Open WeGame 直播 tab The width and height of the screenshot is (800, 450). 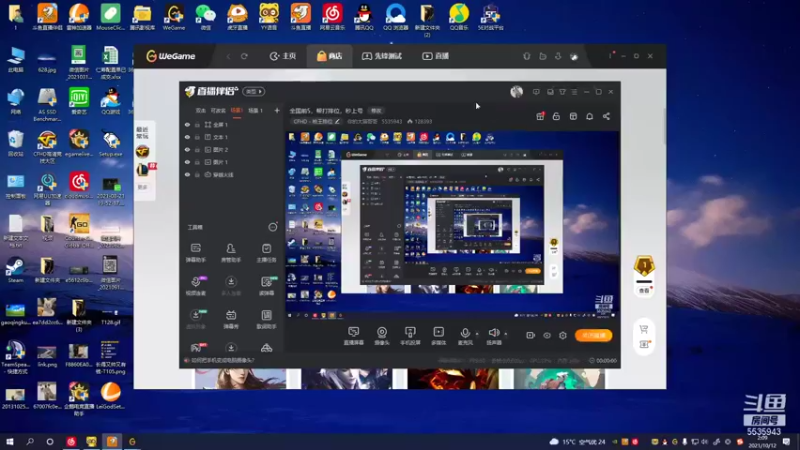pyautogui.click(x=436, y=56)
